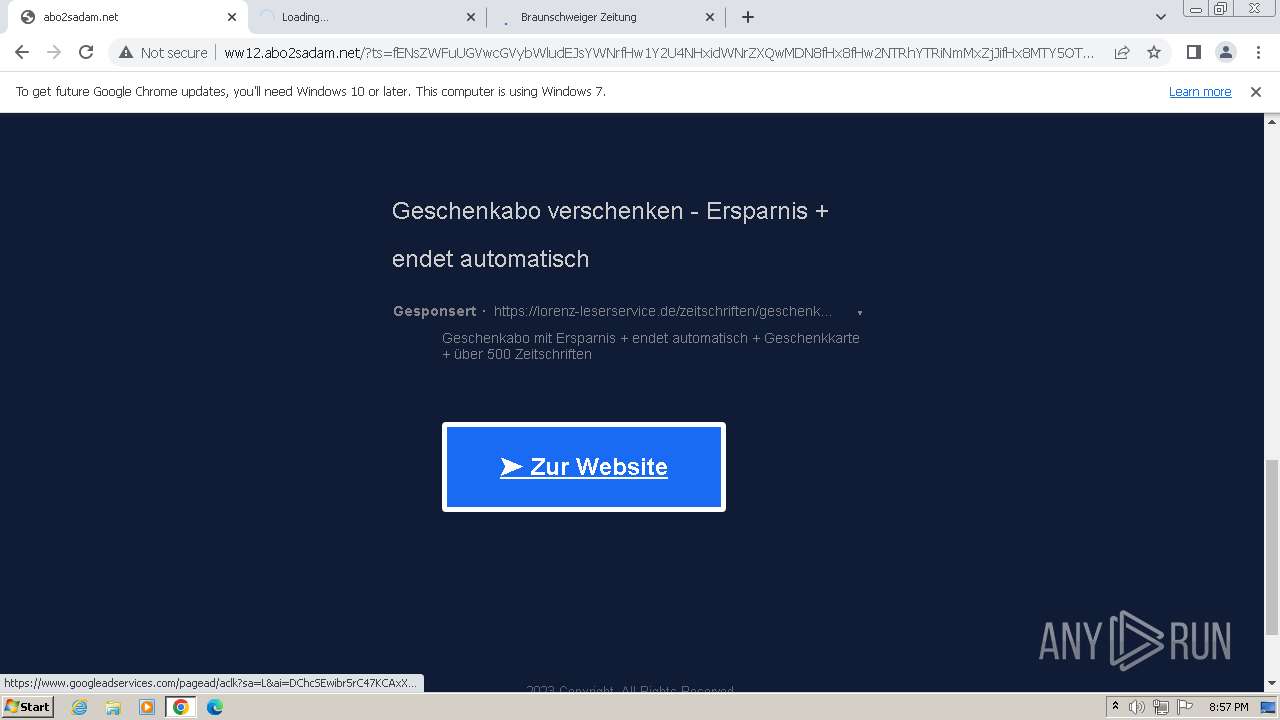Viewport: 1280px width, 720px height.
Task: Open the Action Center flag icon
Action: (x=1185, y=707)
